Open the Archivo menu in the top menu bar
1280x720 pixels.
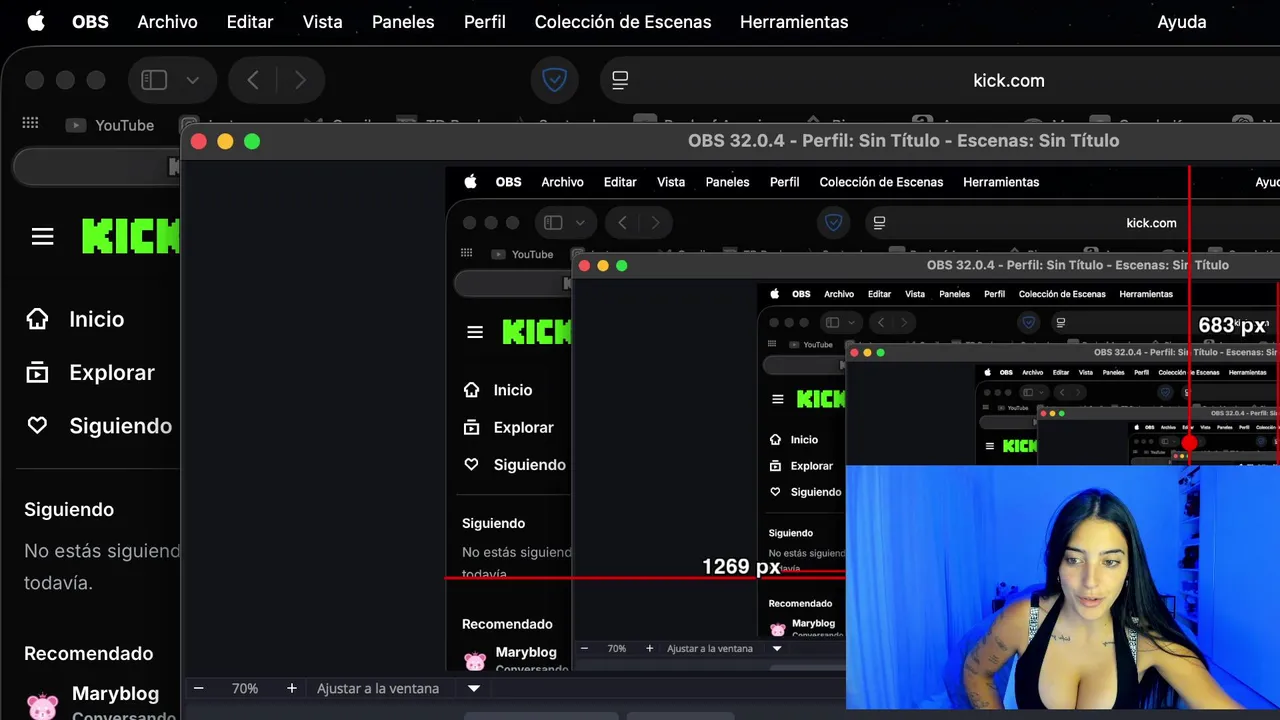click(167, 22)
